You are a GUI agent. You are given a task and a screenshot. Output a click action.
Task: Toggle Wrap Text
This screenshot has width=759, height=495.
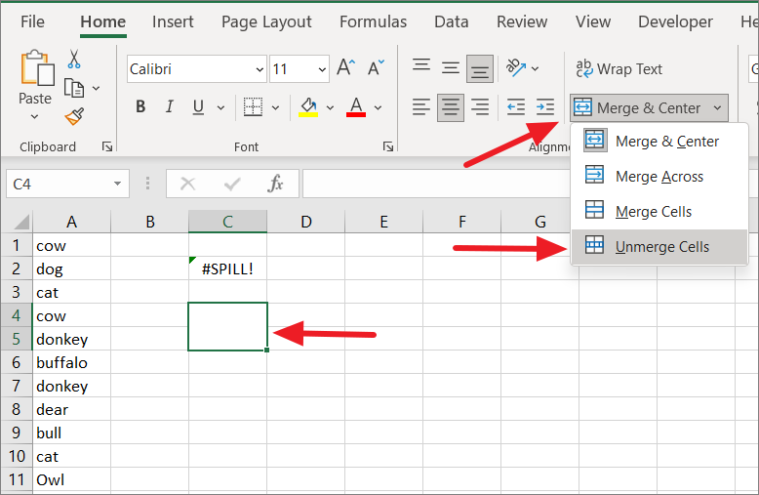point(619,69)
